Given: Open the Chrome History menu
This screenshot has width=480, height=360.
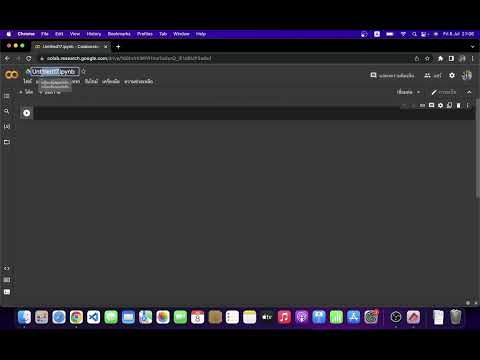Looking at the screenshot, I should coord(94,34).
